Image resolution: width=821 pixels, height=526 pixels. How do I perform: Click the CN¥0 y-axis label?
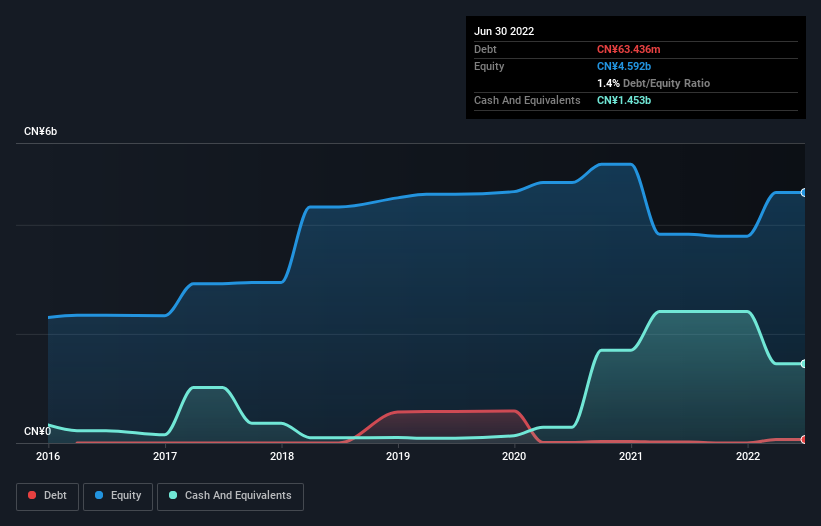click(x=37, y=431)
